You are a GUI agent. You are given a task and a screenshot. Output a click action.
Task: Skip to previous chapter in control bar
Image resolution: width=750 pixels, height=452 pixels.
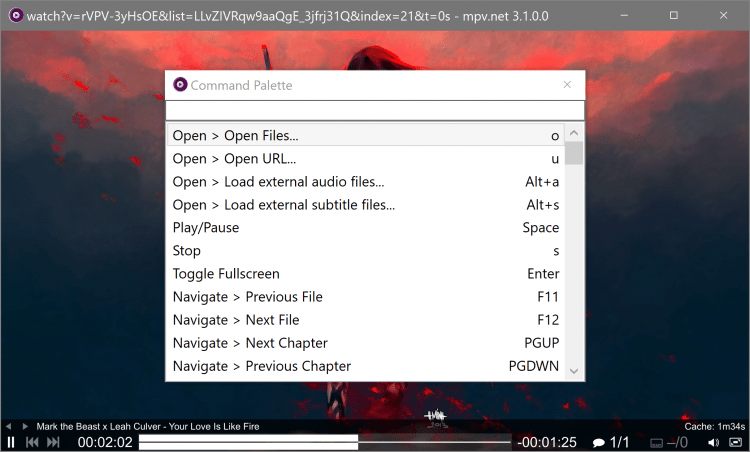pos(32,442)
